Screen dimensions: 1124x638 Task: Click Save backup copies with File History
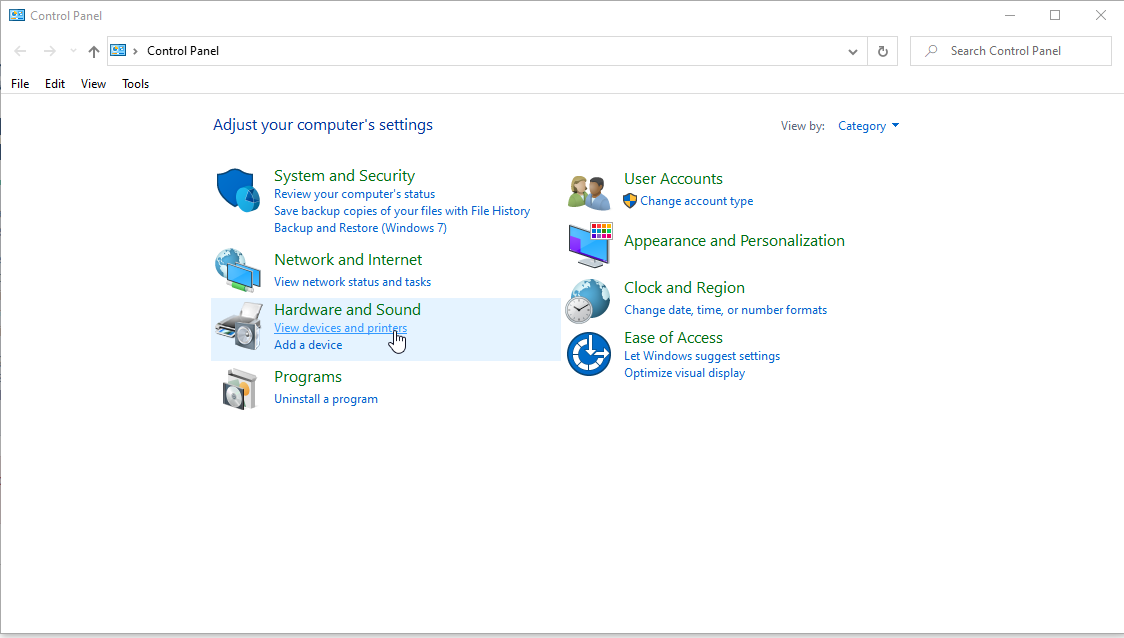pyautogui.click(x=402, y=211)
